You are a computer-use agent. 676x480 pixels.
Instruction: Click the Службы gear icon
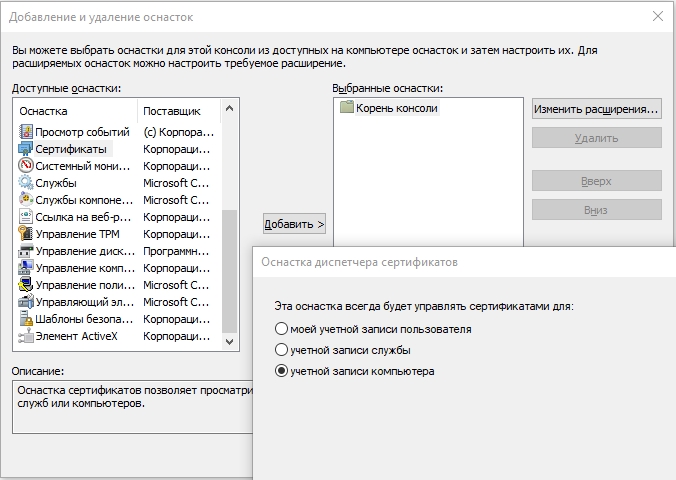pyautogui.click(x=26, y=183)
